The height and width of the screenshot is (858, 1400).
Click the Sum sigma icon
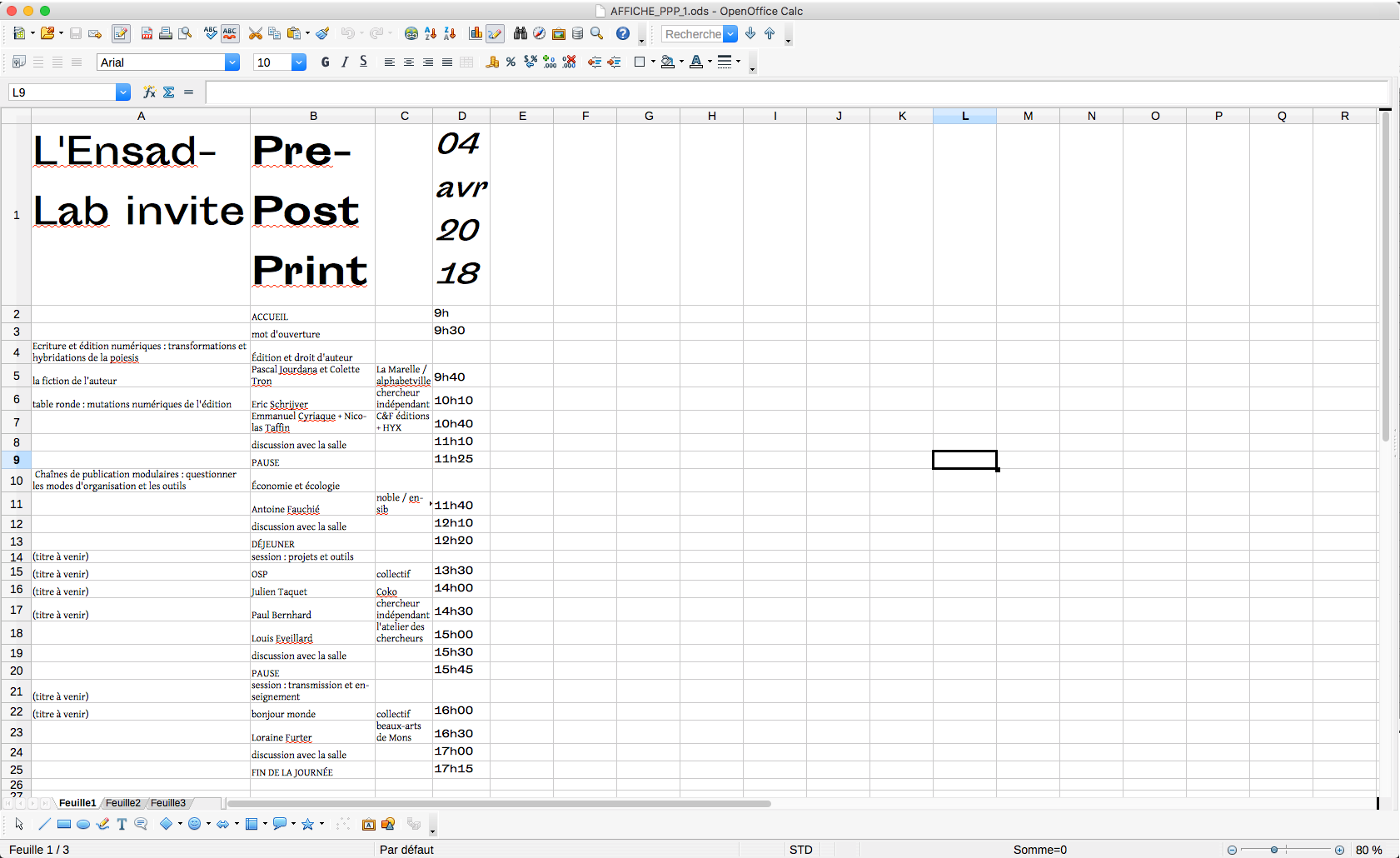[169, 92]
